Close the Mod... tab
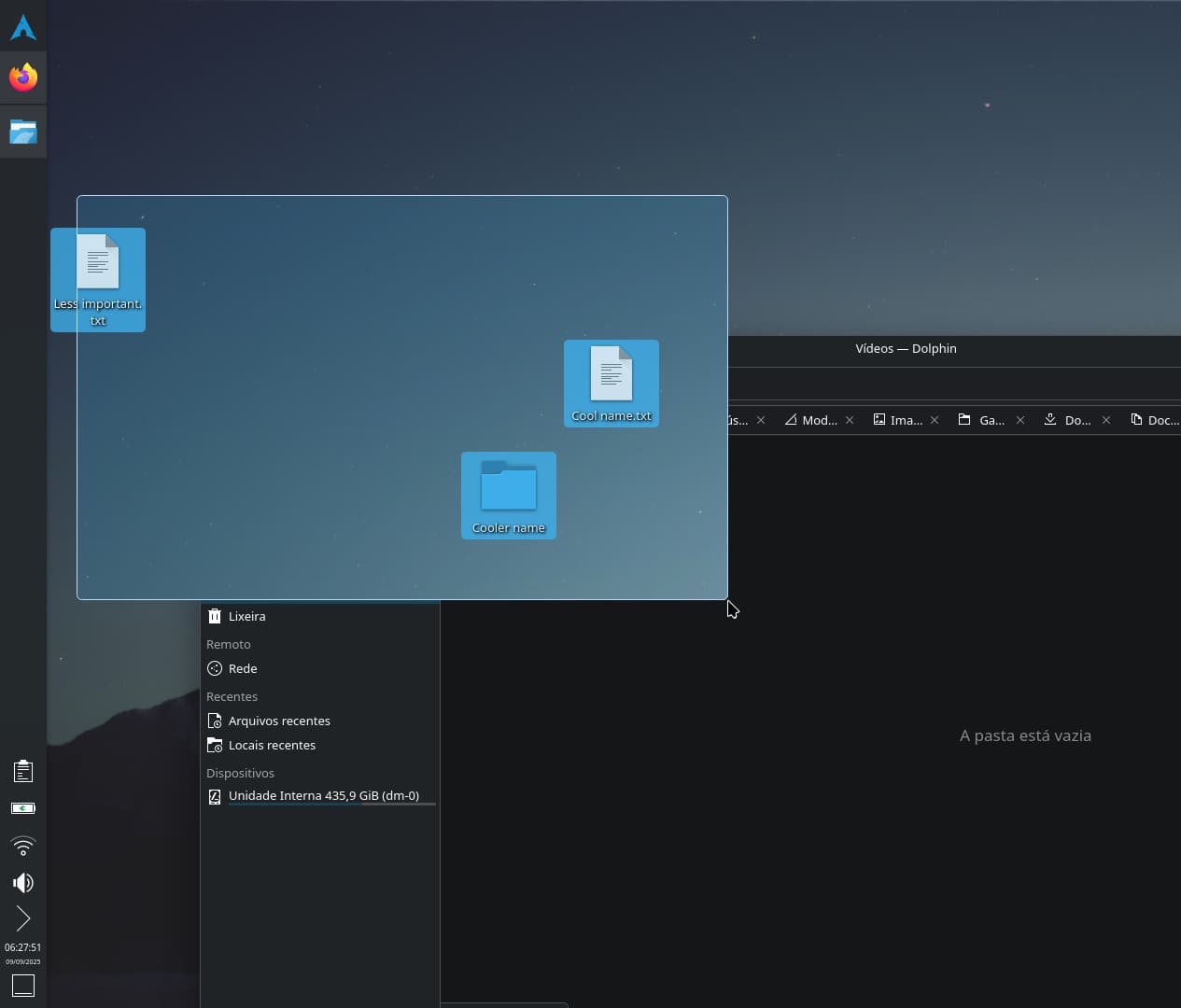The width and height of the screenshot is (1181, 1008). coord(850,420)
